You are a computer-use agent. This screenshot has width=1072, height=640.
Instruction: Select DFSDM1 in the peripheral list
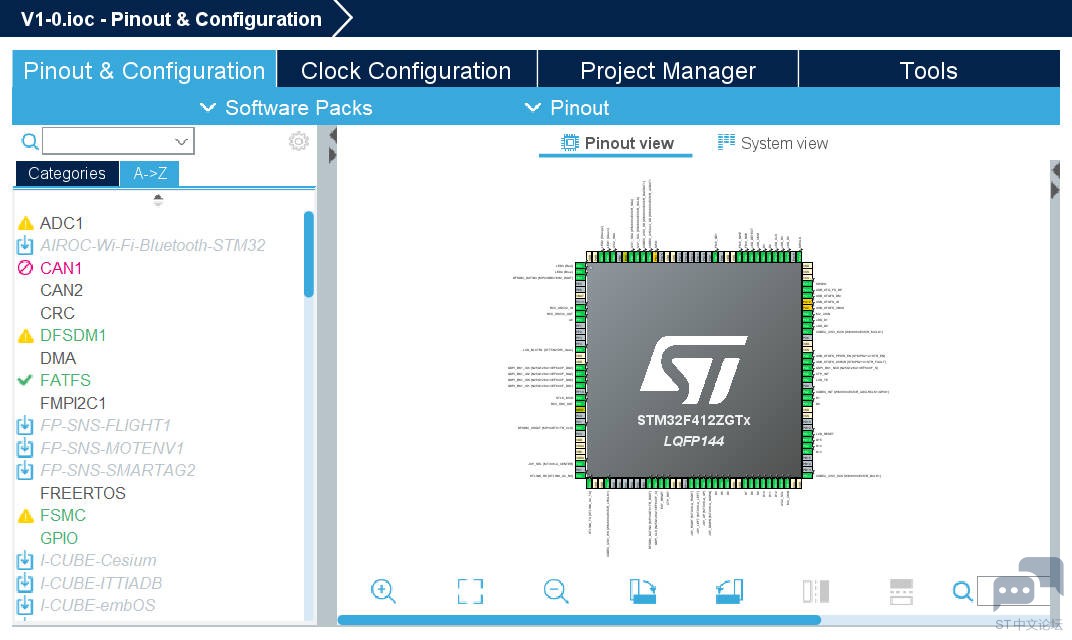tap(73, 336)
